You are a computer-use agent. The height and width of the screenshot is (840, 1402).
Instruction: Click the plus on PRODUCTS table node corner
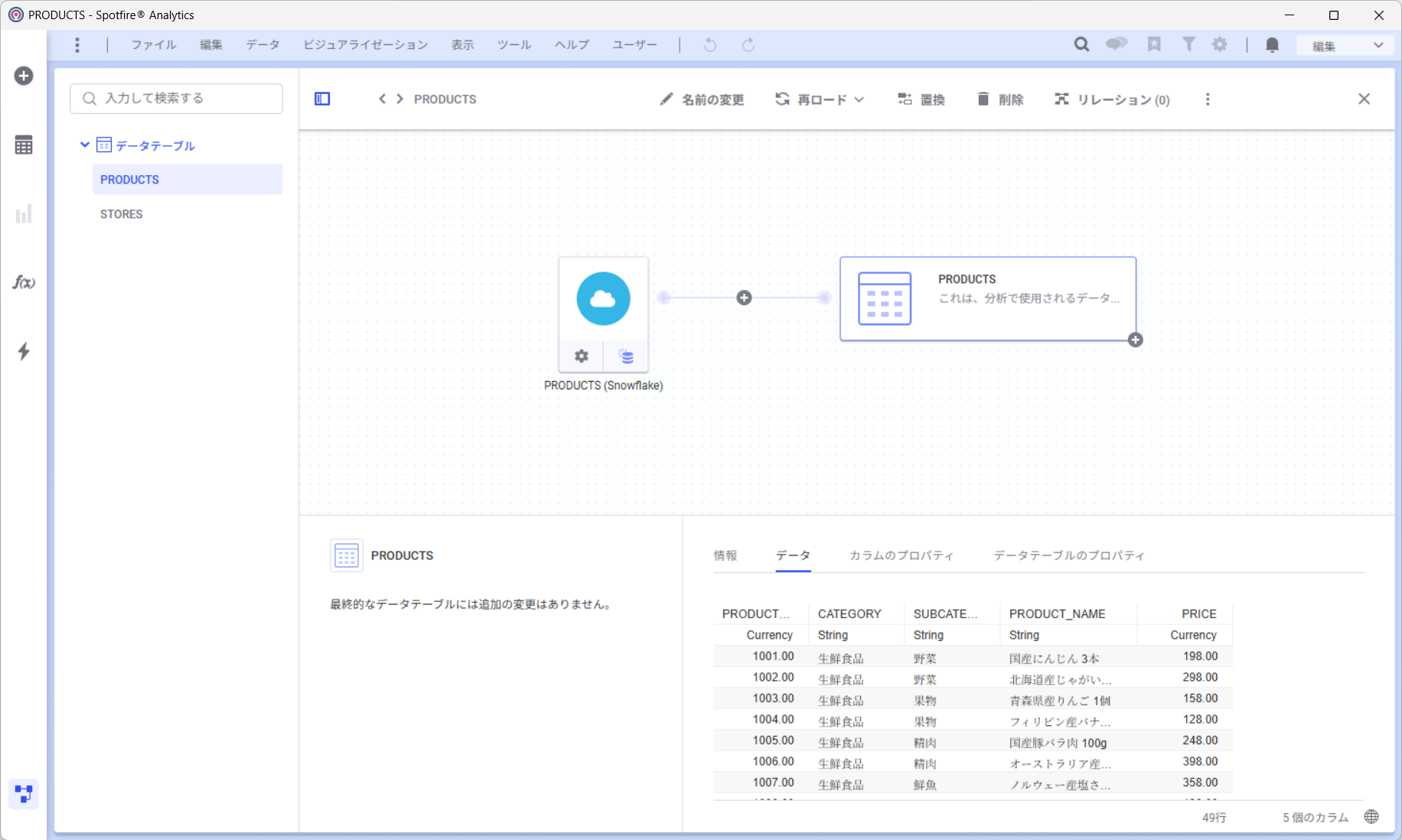pyautogui.click(x=1136, y=340)
